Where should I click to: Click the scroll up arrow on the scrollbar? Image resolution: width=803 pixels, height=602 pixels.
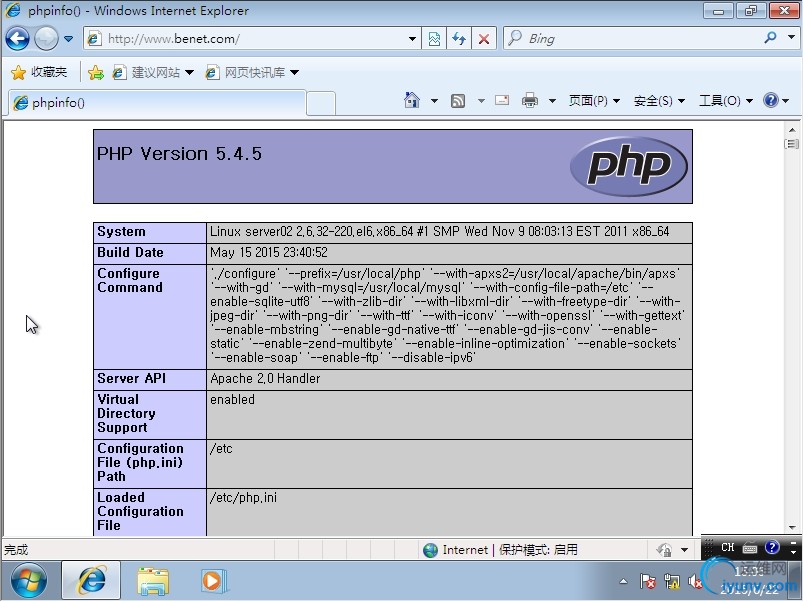tap(792, 130)
